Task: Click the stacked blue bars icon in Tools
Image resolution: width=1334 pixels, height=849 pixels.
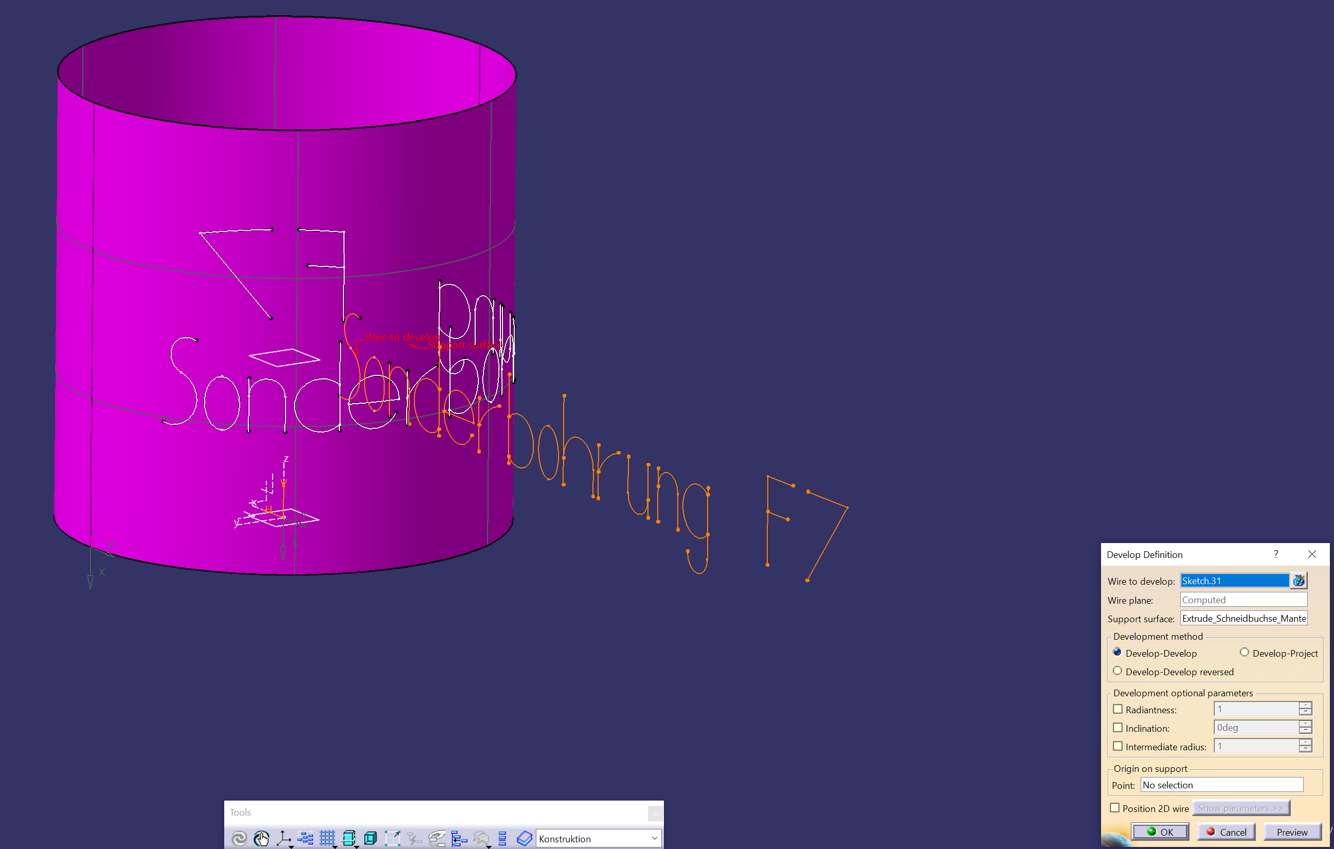Action: (502, 838)
